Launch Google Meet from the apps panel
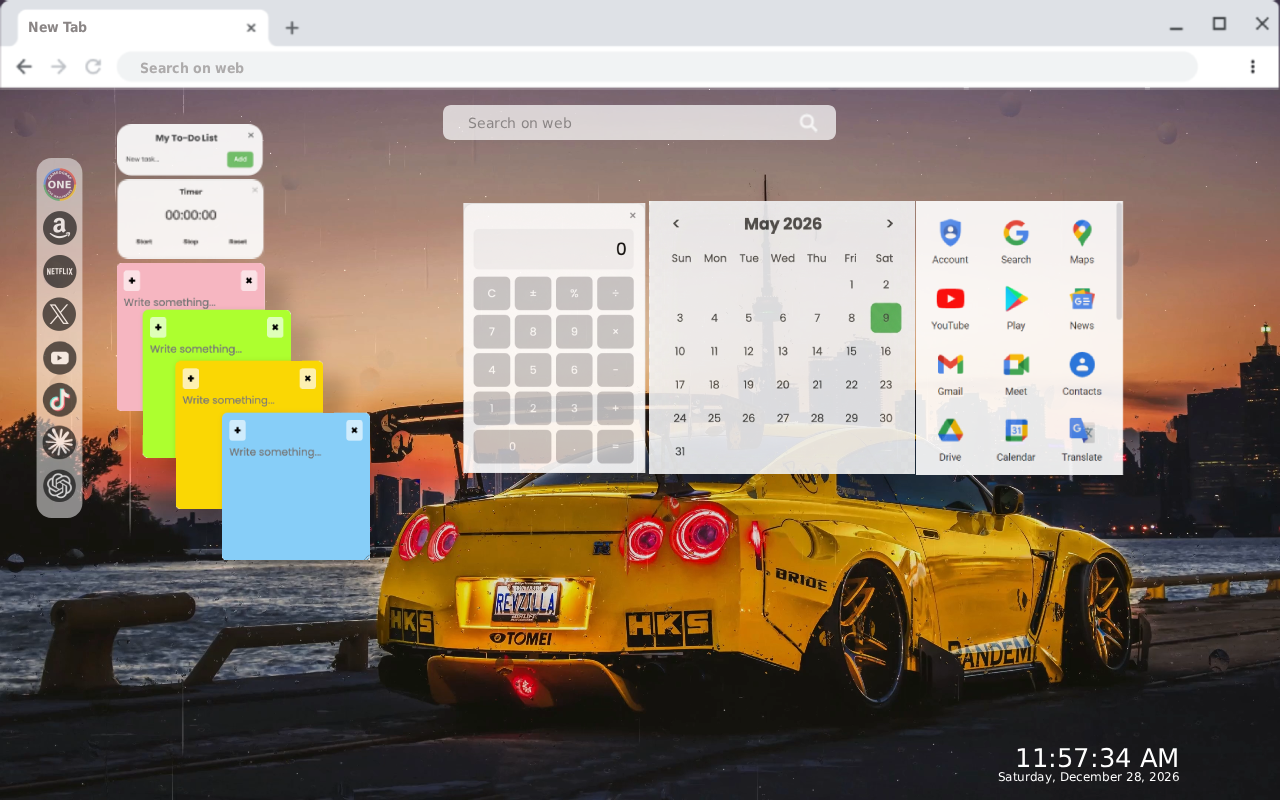The image size is (1280, 800). point(1016,373)
